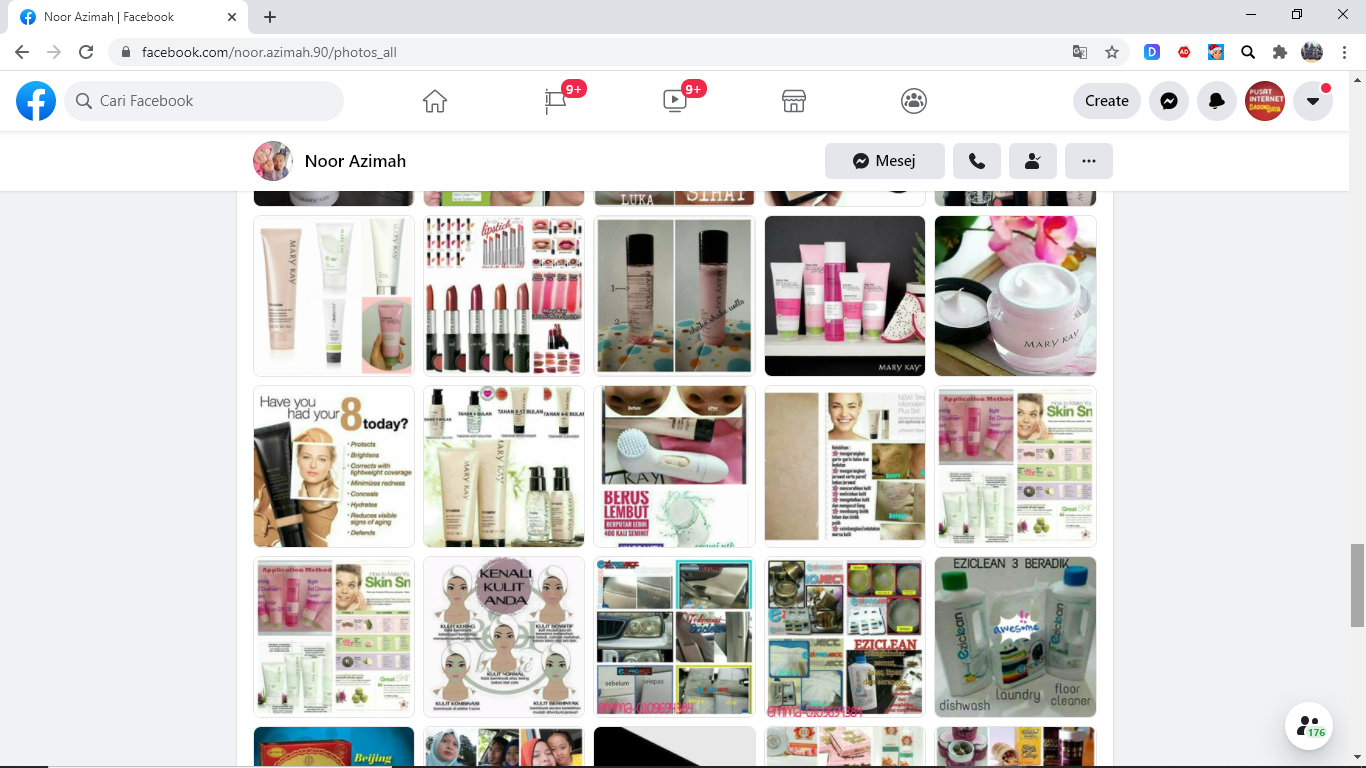Open the Home feed icon

434,101
